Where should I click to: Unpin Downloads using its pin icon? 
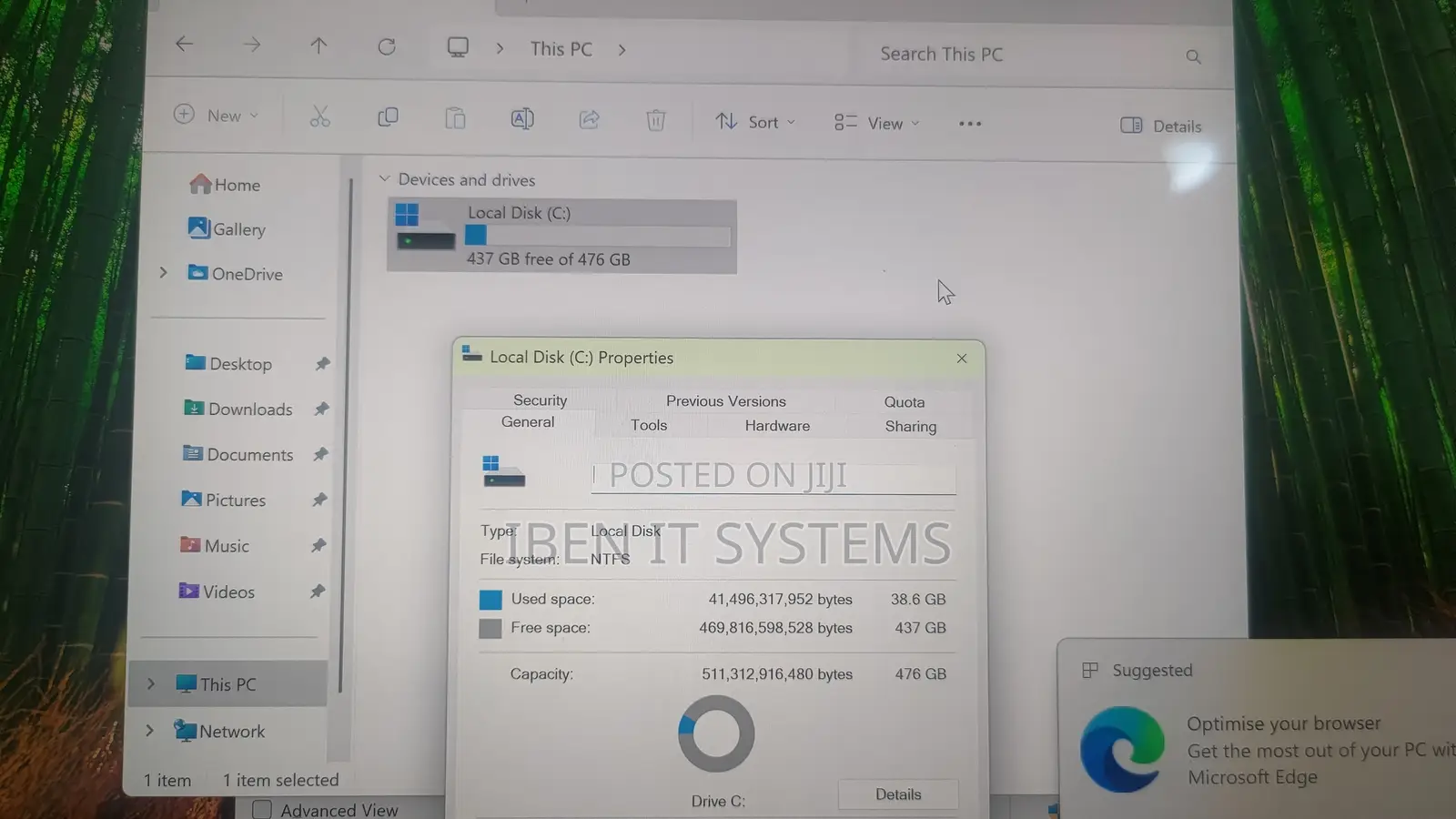(x=321, y=409)
